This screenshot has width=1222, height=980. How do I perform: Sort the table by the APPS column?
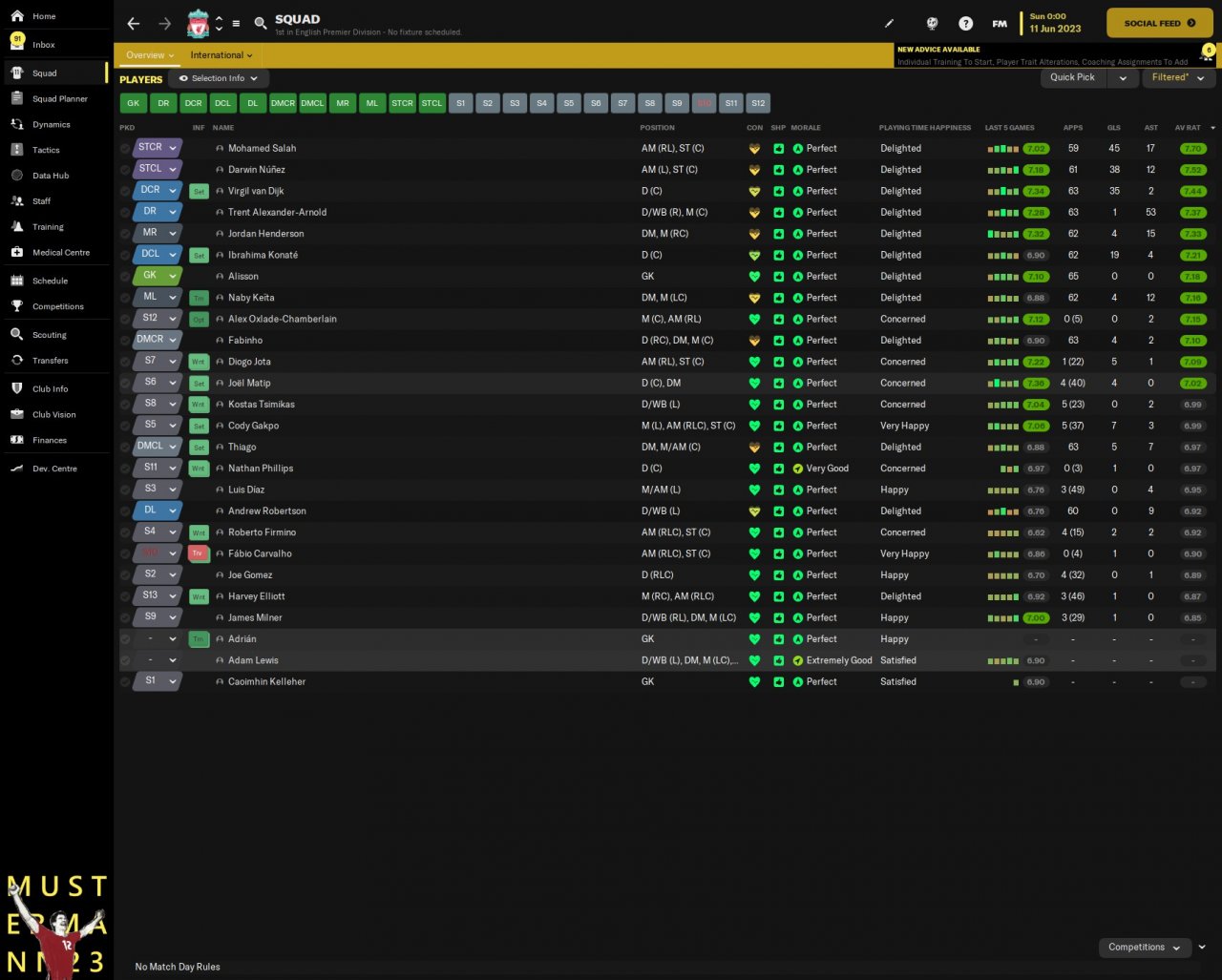tap(1074, 128)
